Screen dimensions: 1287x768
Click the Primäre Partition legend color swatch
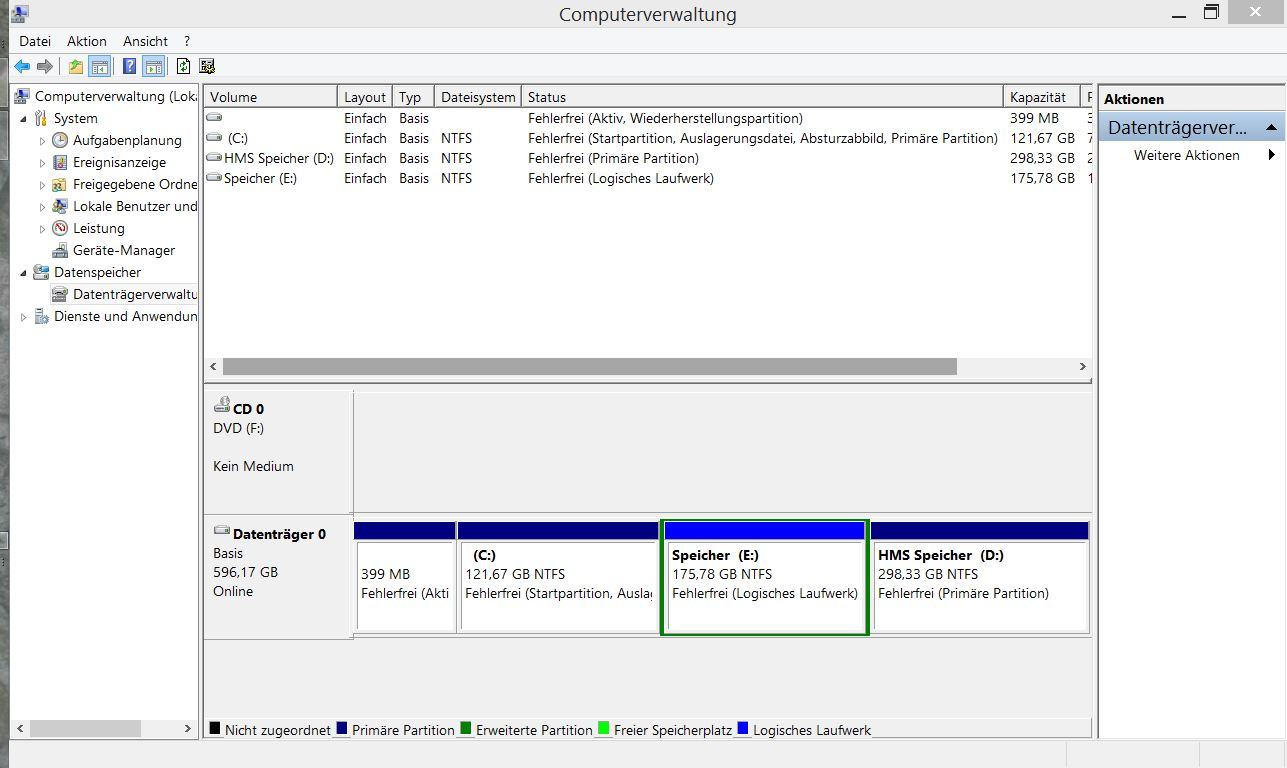(x=342, y=728)
